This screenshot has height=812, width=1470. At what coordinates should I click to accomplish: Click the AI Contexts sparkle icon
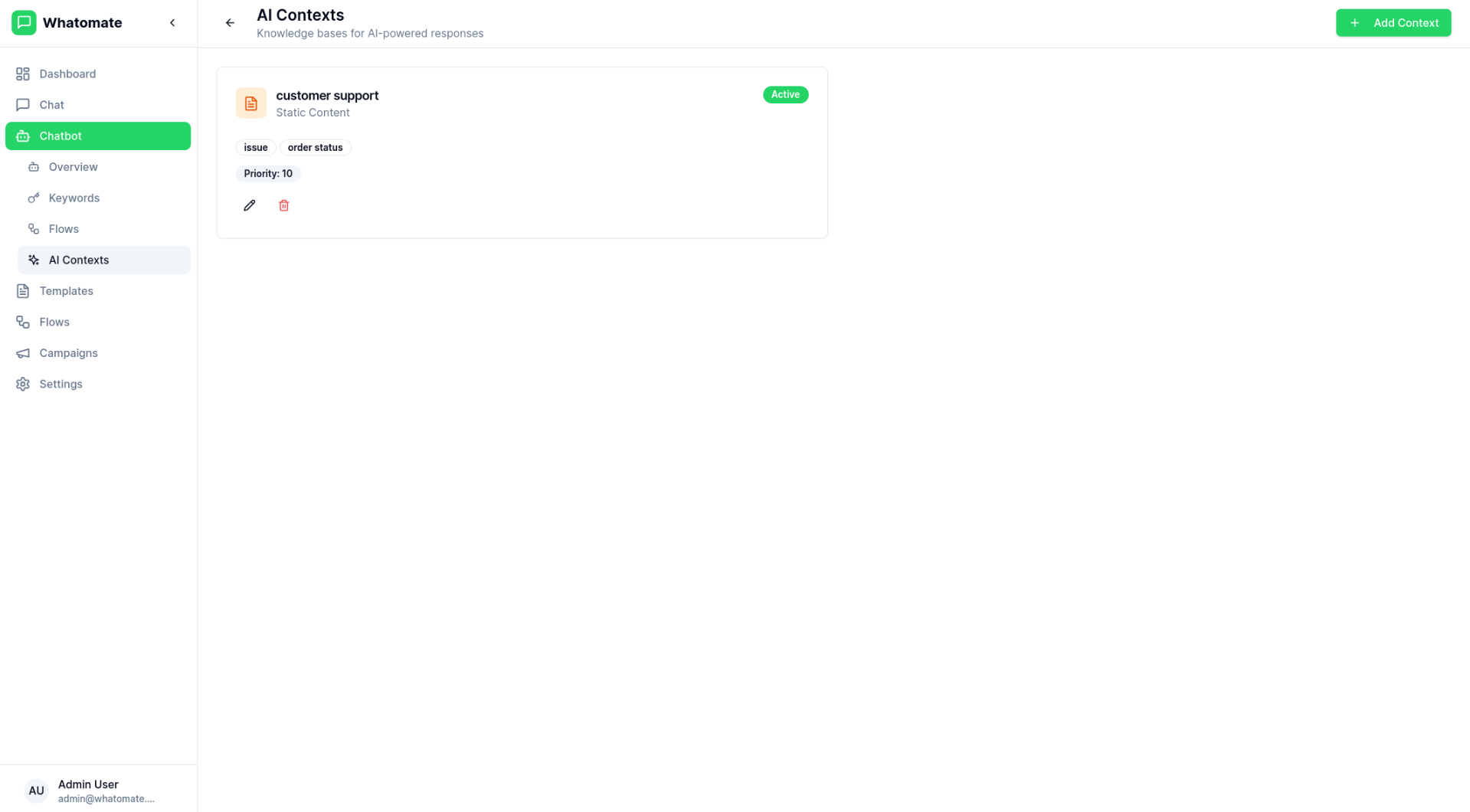[34, 260]
